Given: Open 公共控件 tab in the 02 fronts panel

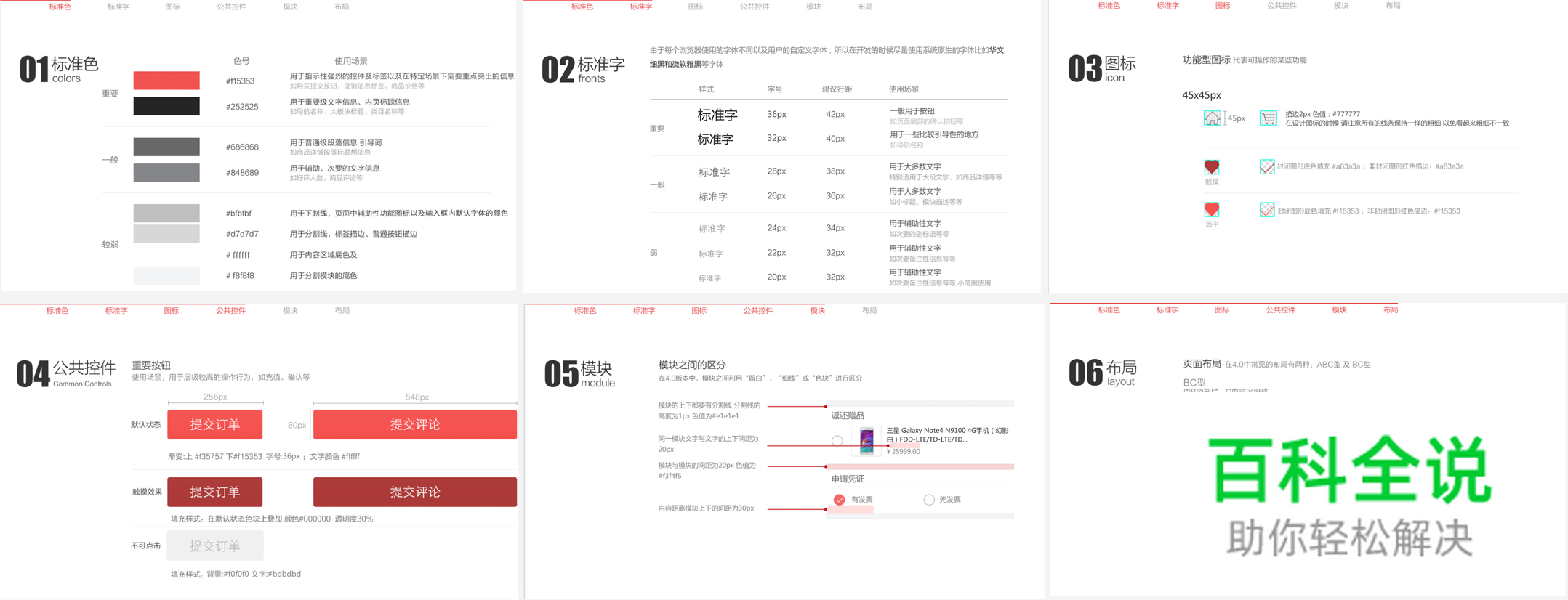Looking at the screenshot, I should 755,7.
